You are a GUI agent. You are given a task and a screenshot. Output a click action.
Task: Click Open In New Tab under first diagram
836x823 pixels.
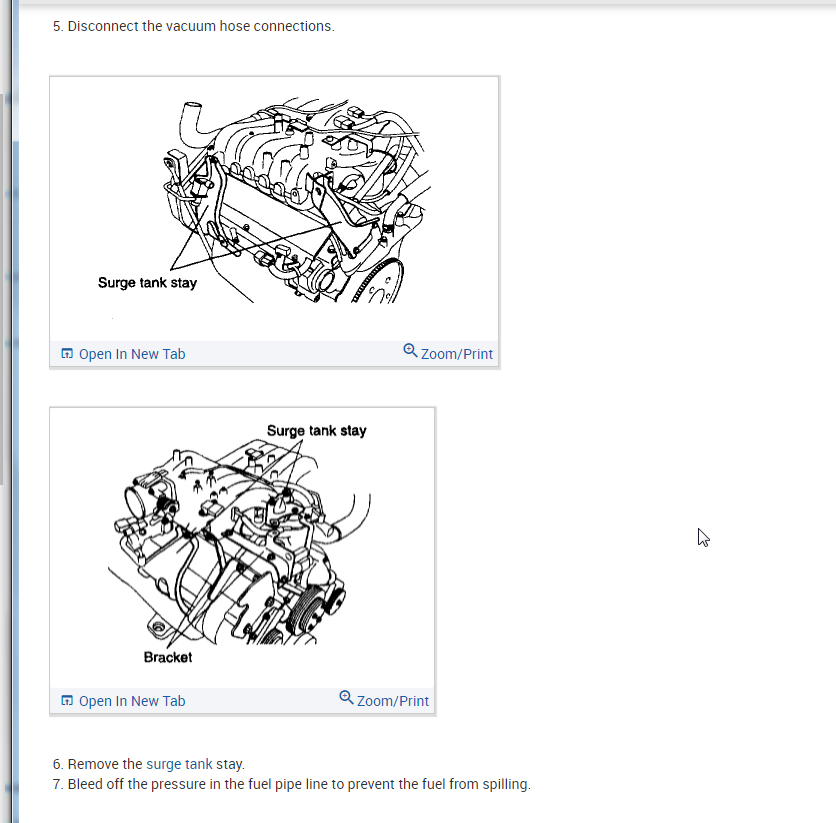tap(132, 354)
